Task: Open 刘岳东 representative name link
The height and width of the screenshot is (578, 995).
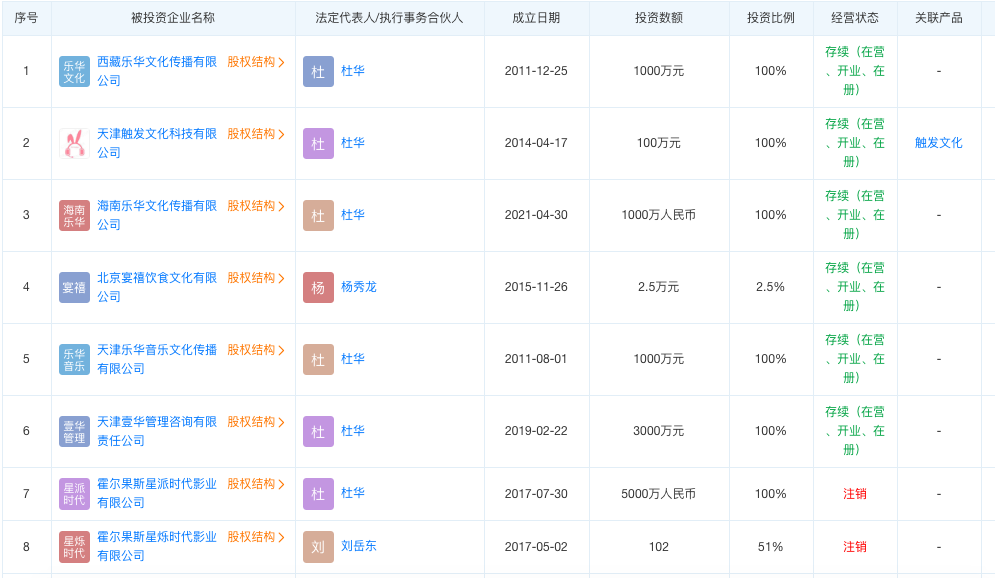Action: [359, 546]
